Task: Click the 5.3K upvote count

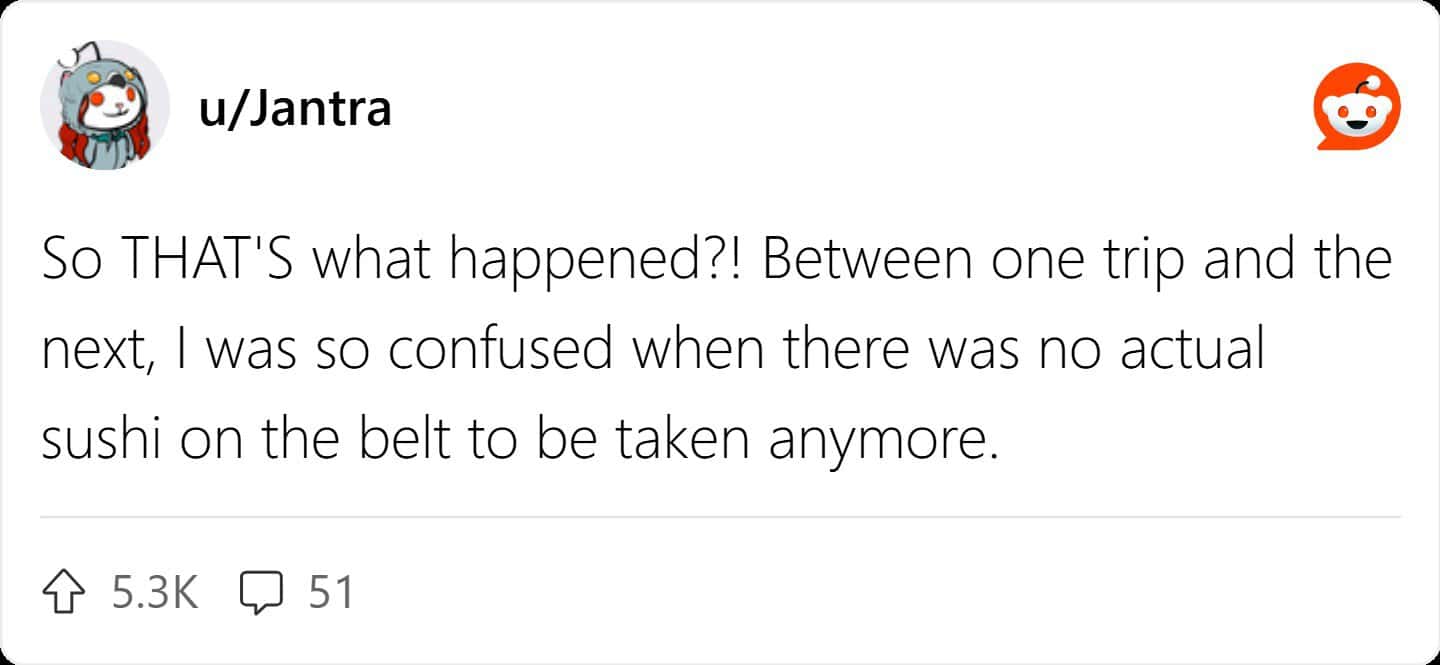Action: click(x=155, y=592)
